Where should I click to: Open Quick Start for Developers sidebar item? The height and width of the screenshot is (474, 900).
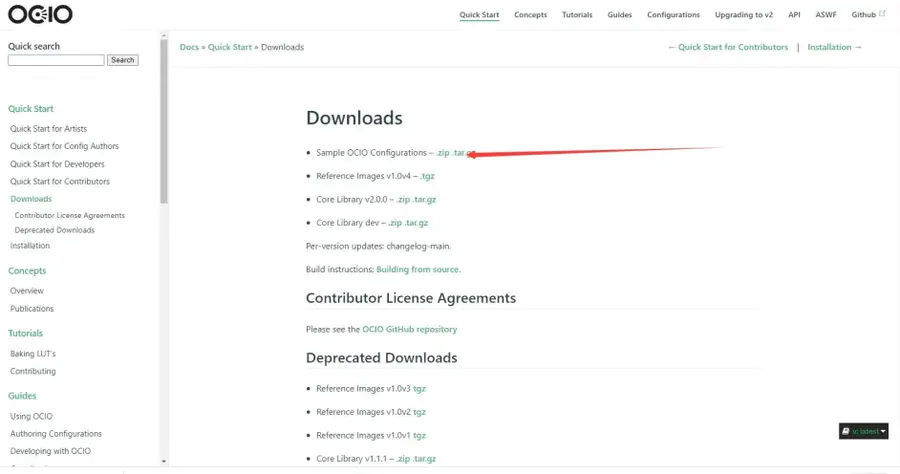coord(57,164)
